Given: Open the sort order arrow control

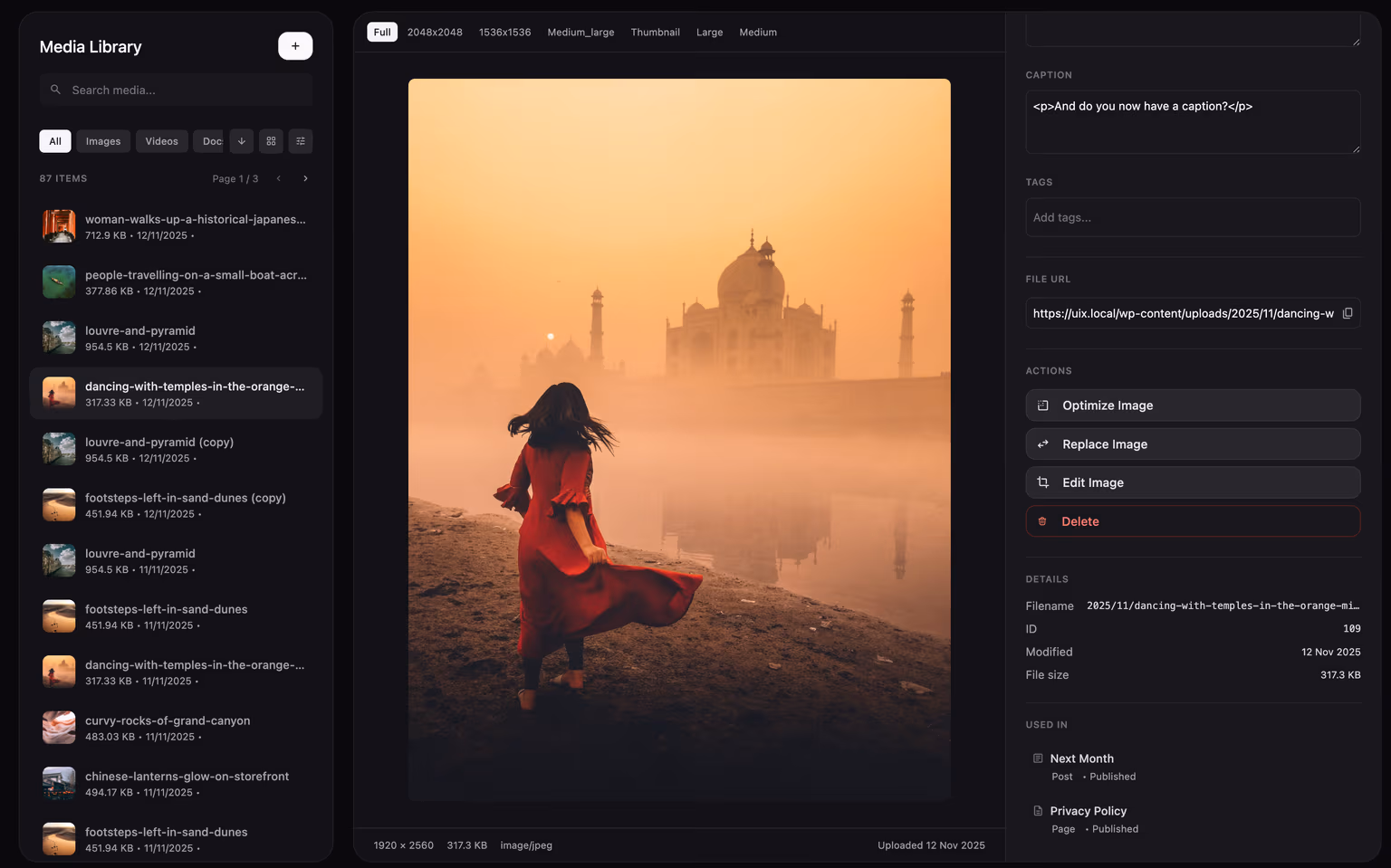Looking at the screenshot, I should (x=241, y=141).
